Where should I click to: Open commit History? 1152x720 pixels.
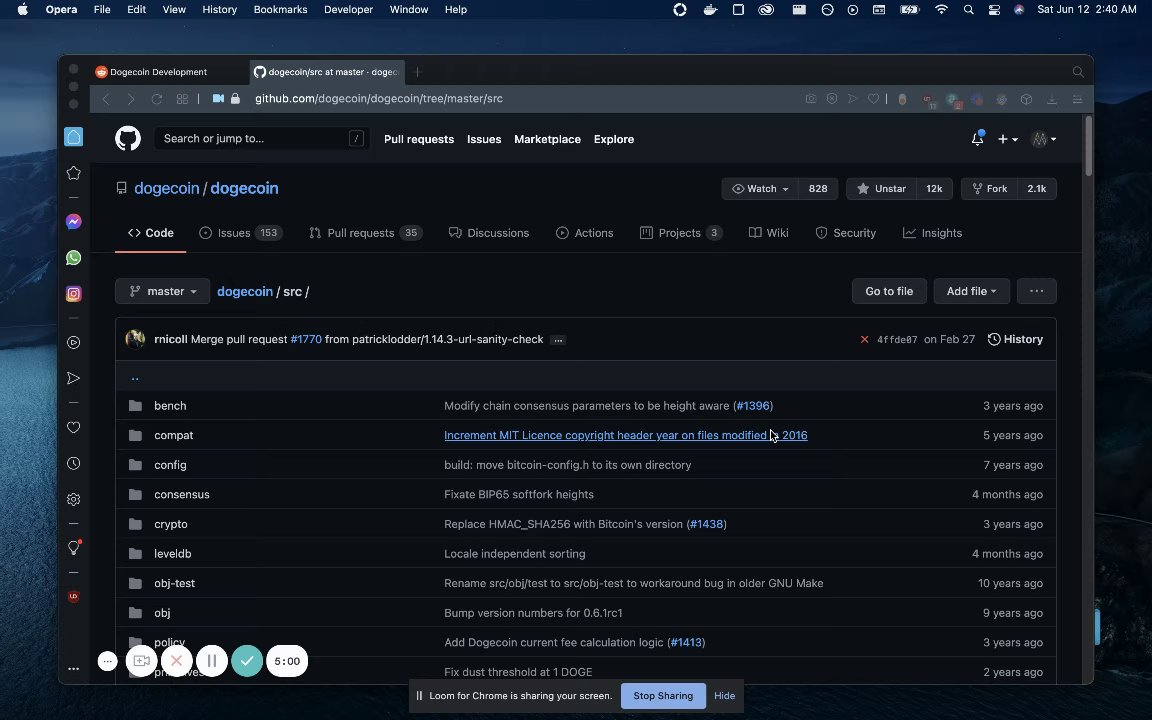[x=1015, y=339]
